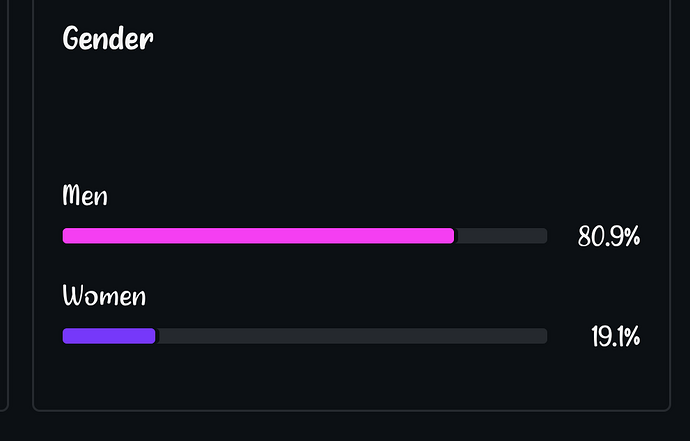The image size is (690, 441).
Task: Click the far right end of Men track
Action: pyautogui.click(x=543, y=236)
